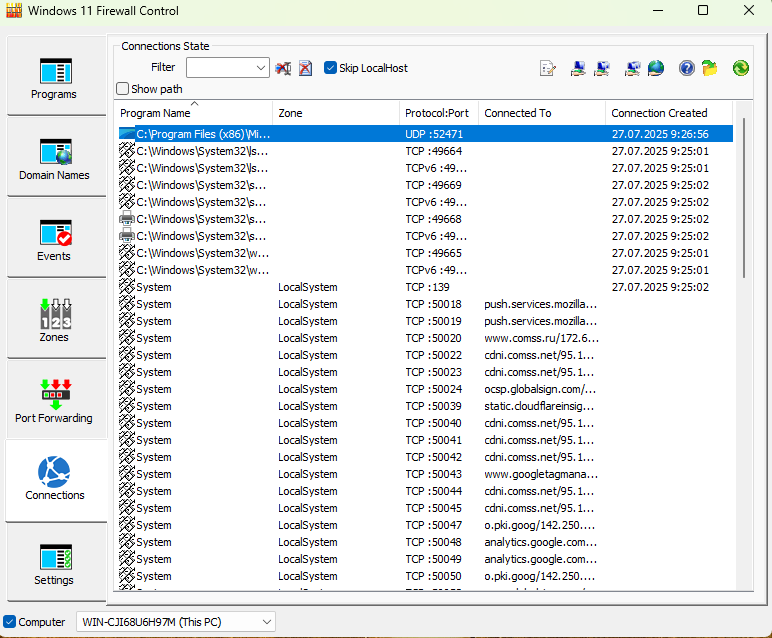Open the Domain Names panel
772x638 pixels.
pyautogui.click(x=54, y=158)
